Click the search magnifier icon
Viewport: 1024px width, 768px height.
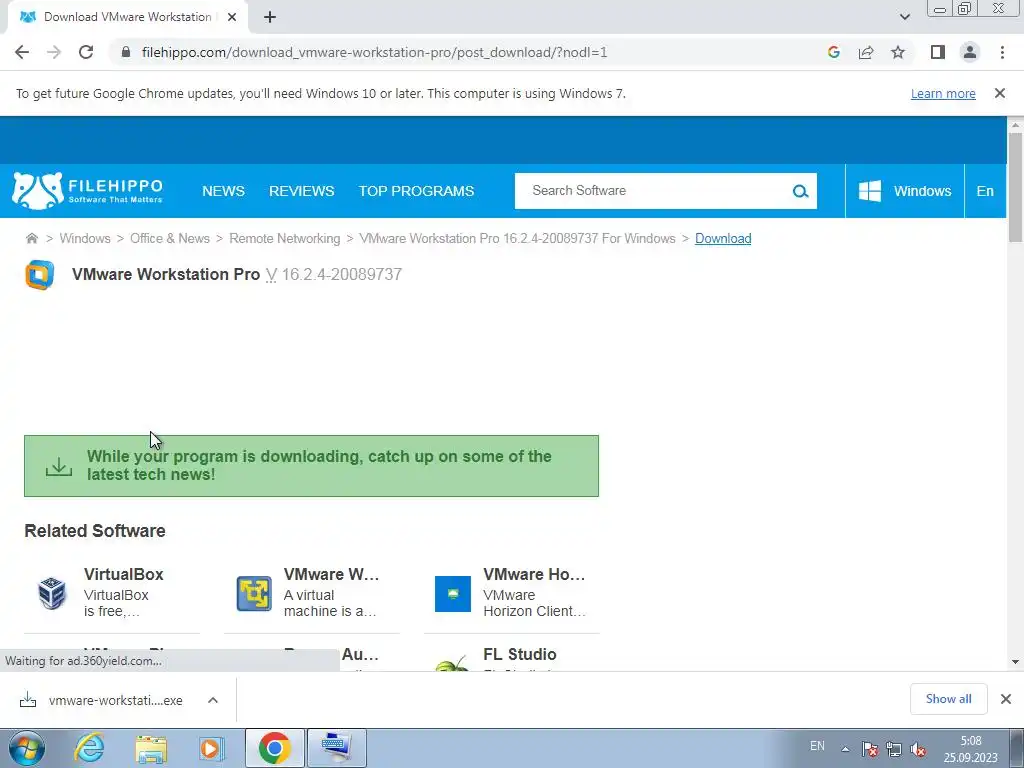point(801,191)
